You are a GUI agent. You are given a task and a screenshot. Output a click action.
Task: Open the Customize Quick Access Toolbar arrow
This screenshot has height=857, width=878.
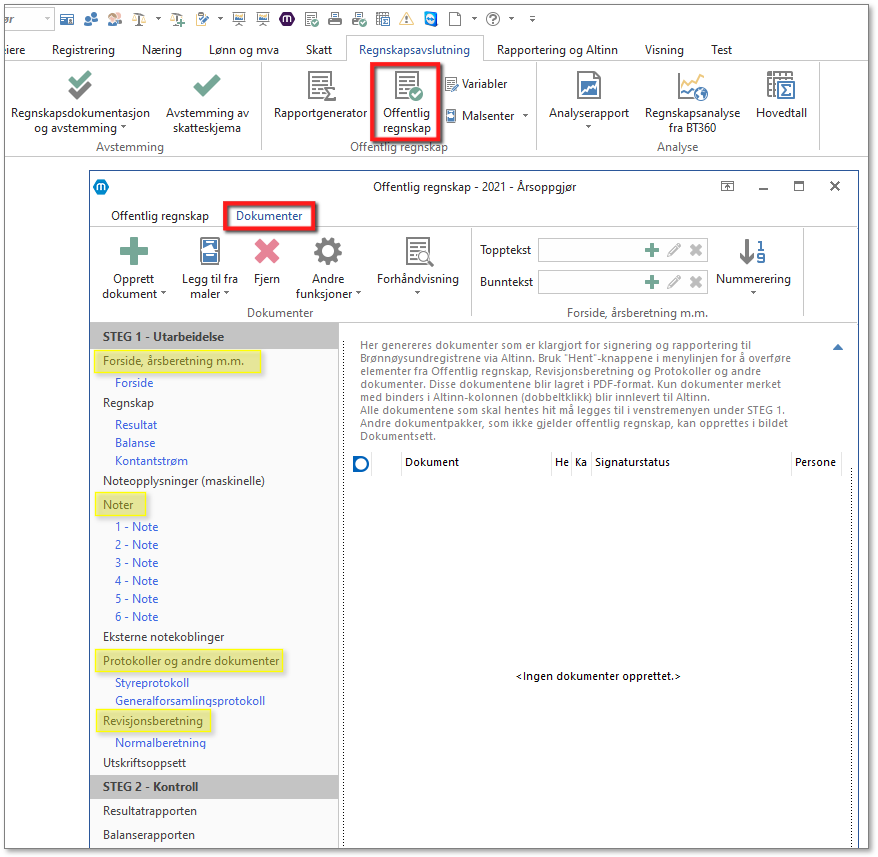point(533,20)
